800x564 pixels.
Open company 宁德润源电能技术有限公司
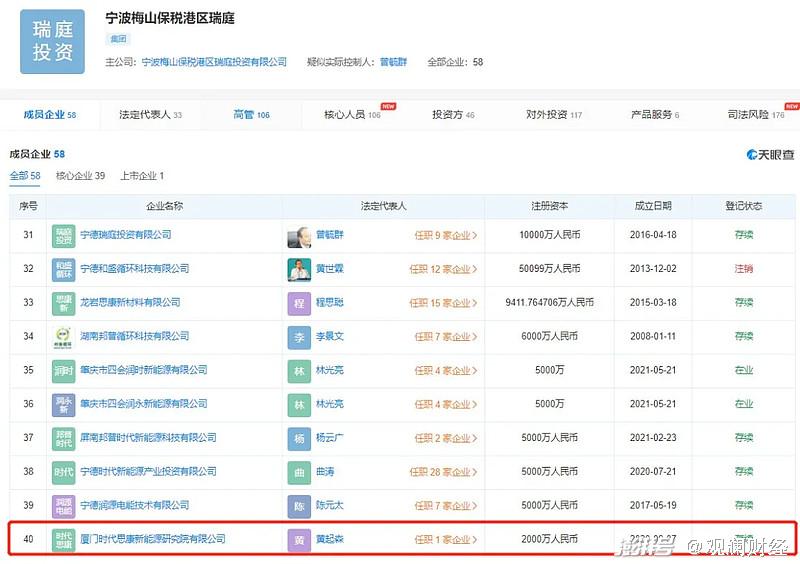[135, 505]
